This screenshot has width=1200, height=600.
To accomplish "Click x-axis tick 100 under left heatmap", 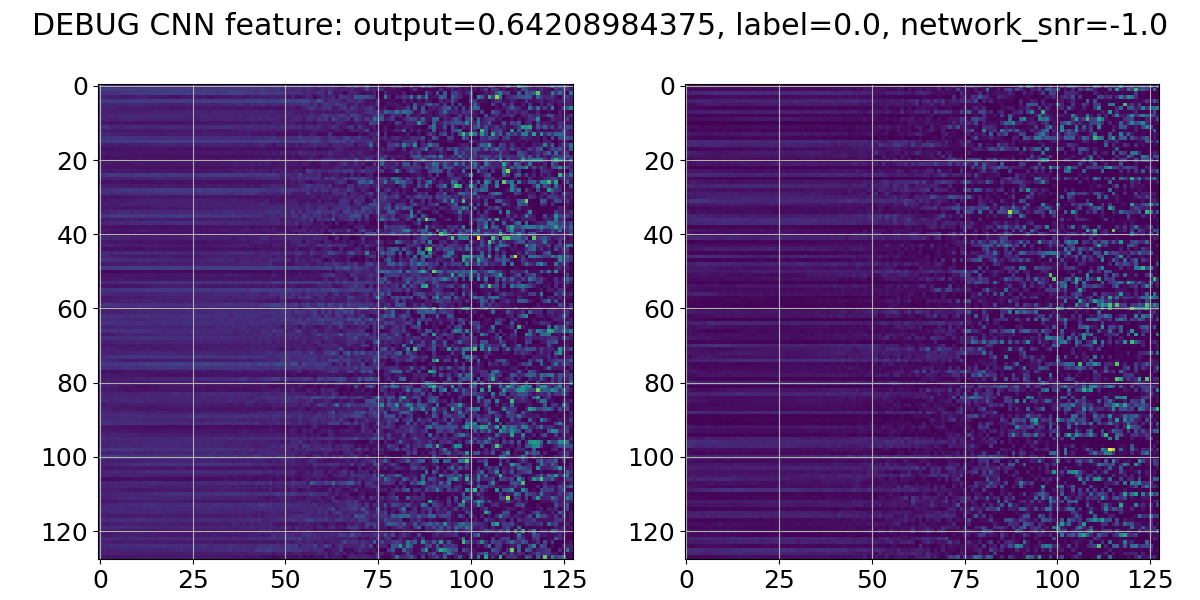I will click(471, 579).
